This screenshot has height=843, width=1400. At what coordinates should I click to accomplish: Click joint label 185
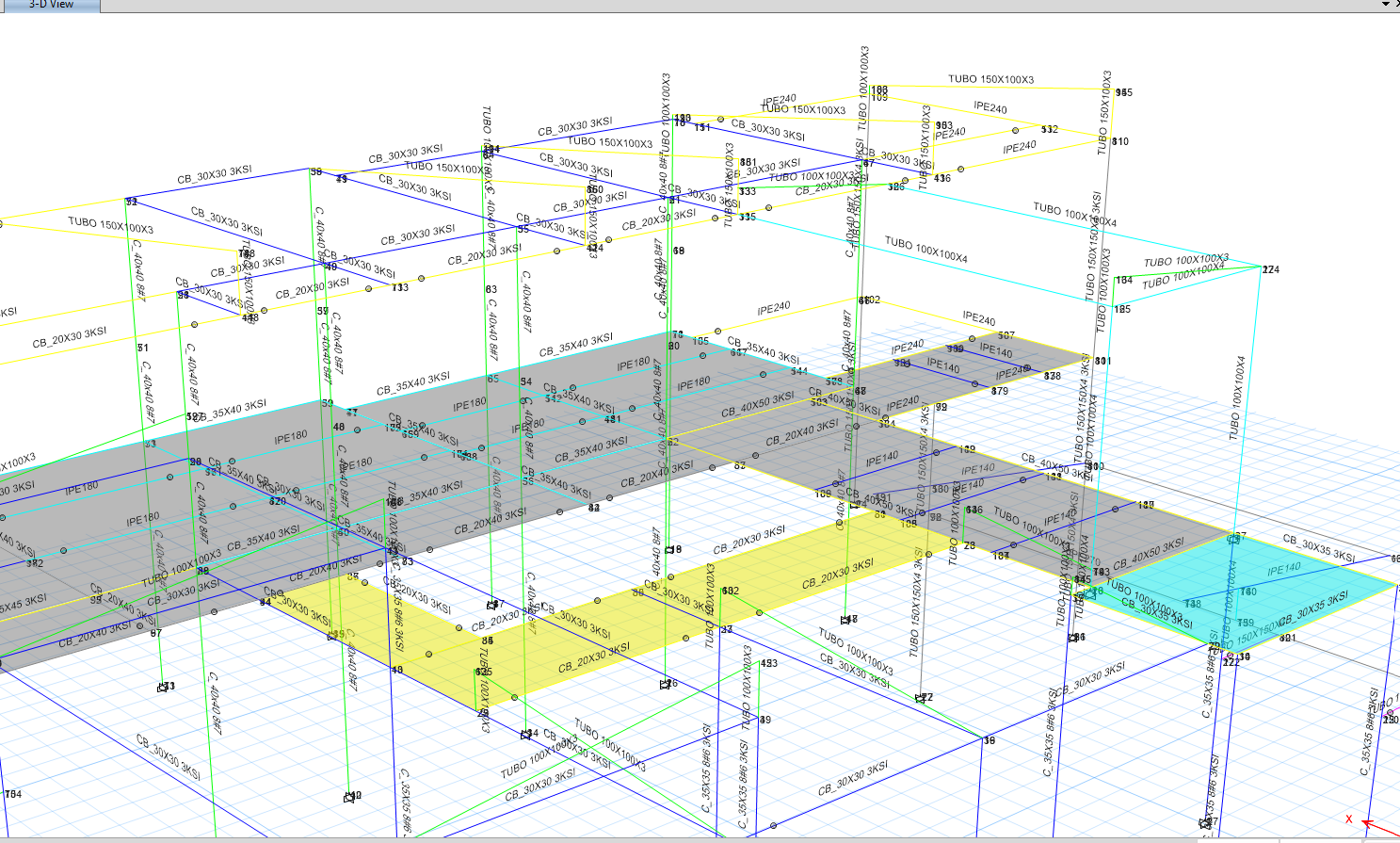[1122, 310]
